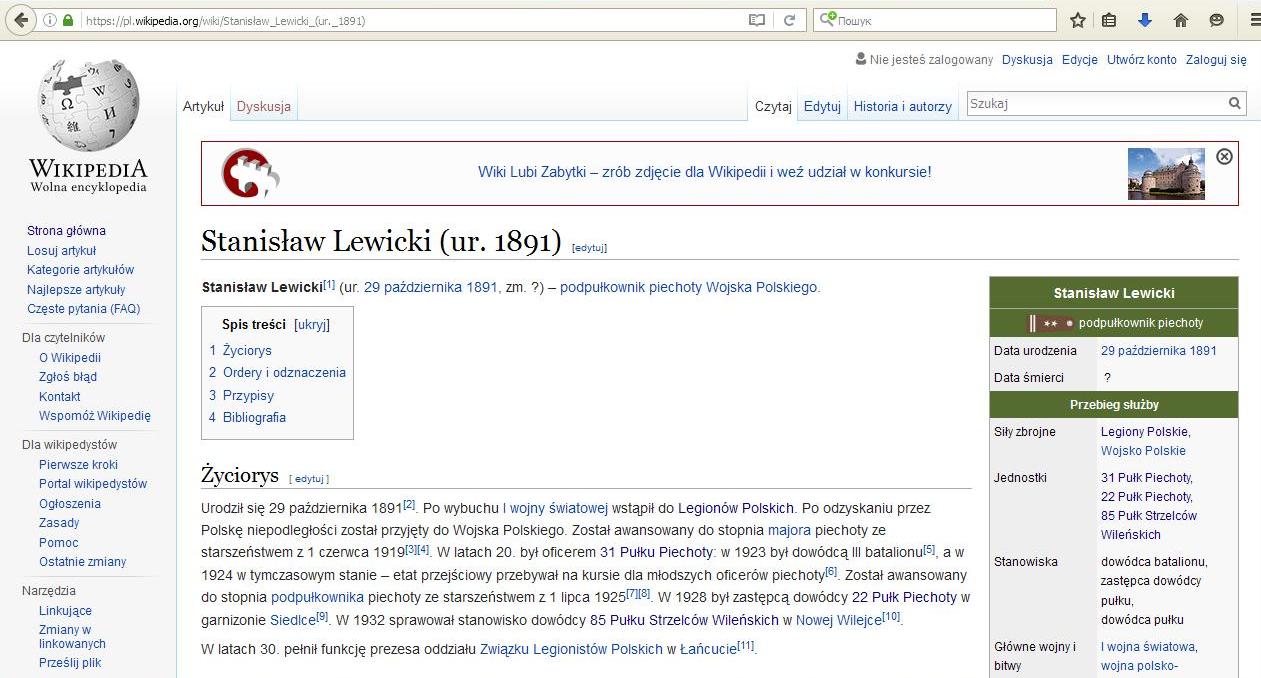The width and height of the screenshot is (1261, 678).
Task: Open Portal wikipedystów
Action: tap(93, 483)
